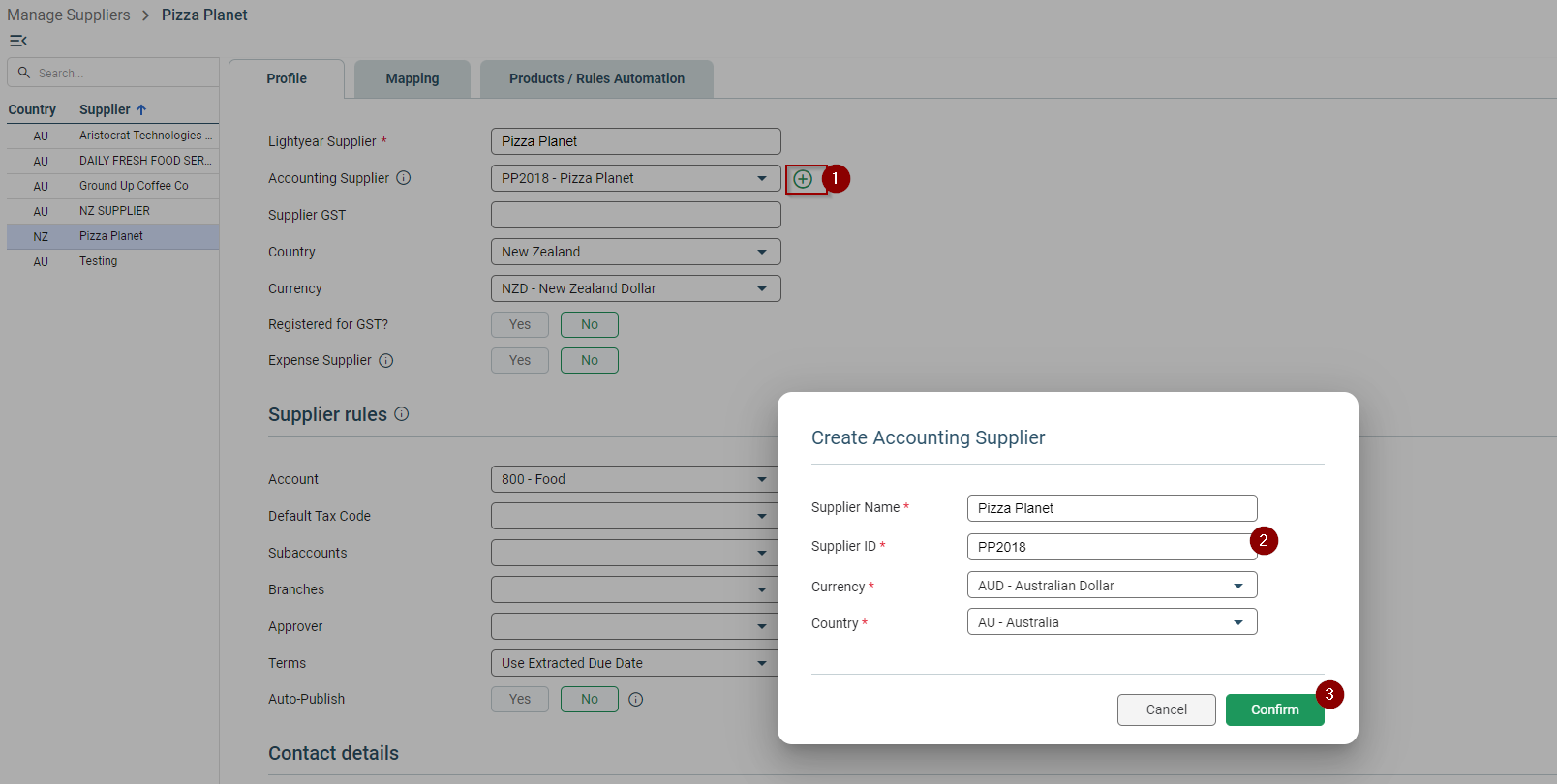Viewport: 1557px width, 784px height.
Task: Open the Terms dropdown
Action: pyautogui.click(x=634, y=663)
